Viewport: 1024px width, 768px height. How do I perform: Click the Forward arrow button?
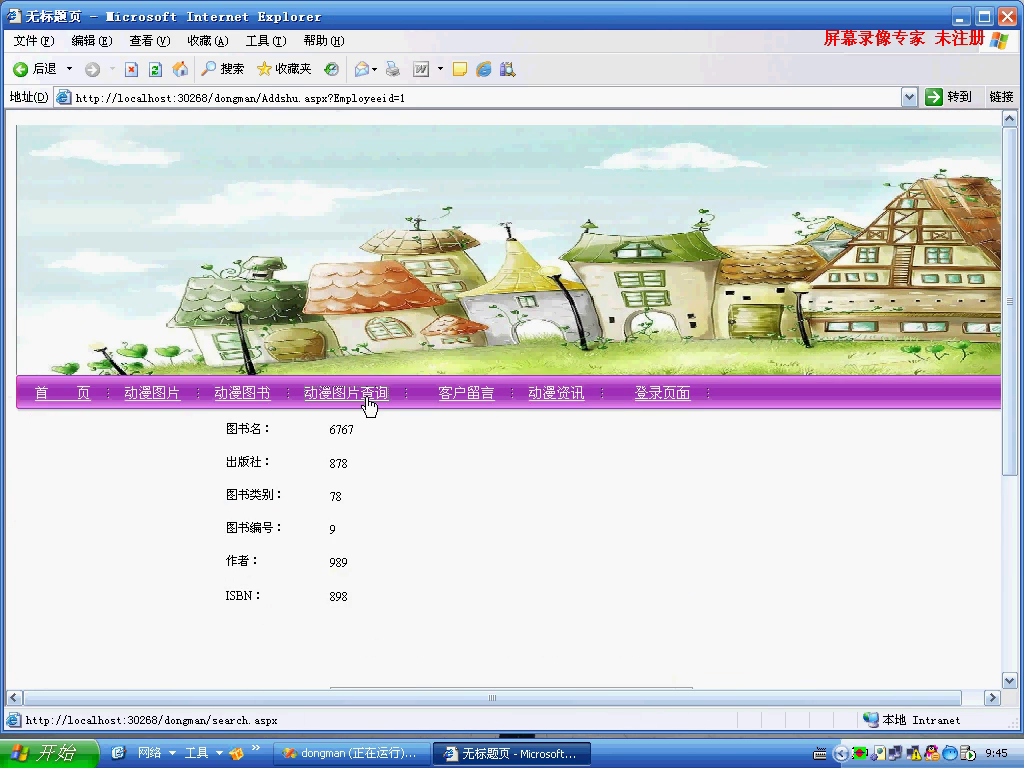[92, 69]
